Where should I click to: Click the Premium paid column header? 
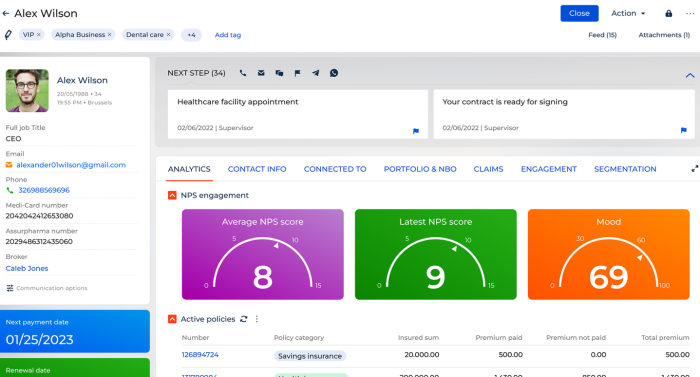coord(499,338)
